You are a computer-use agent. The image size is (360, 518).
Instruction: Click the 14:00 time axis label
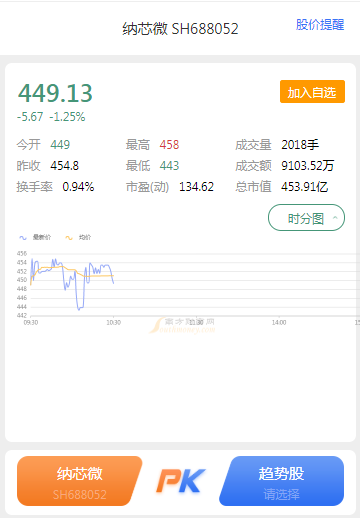[279, 322]
